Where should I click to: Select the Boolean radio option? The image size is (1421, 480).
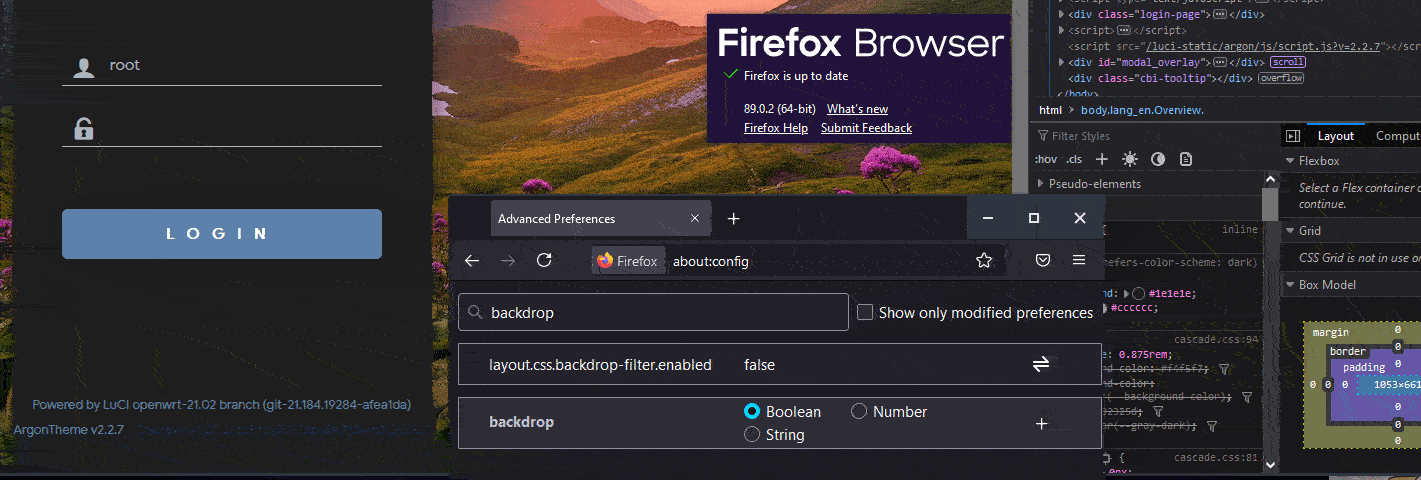pos(753,411)
